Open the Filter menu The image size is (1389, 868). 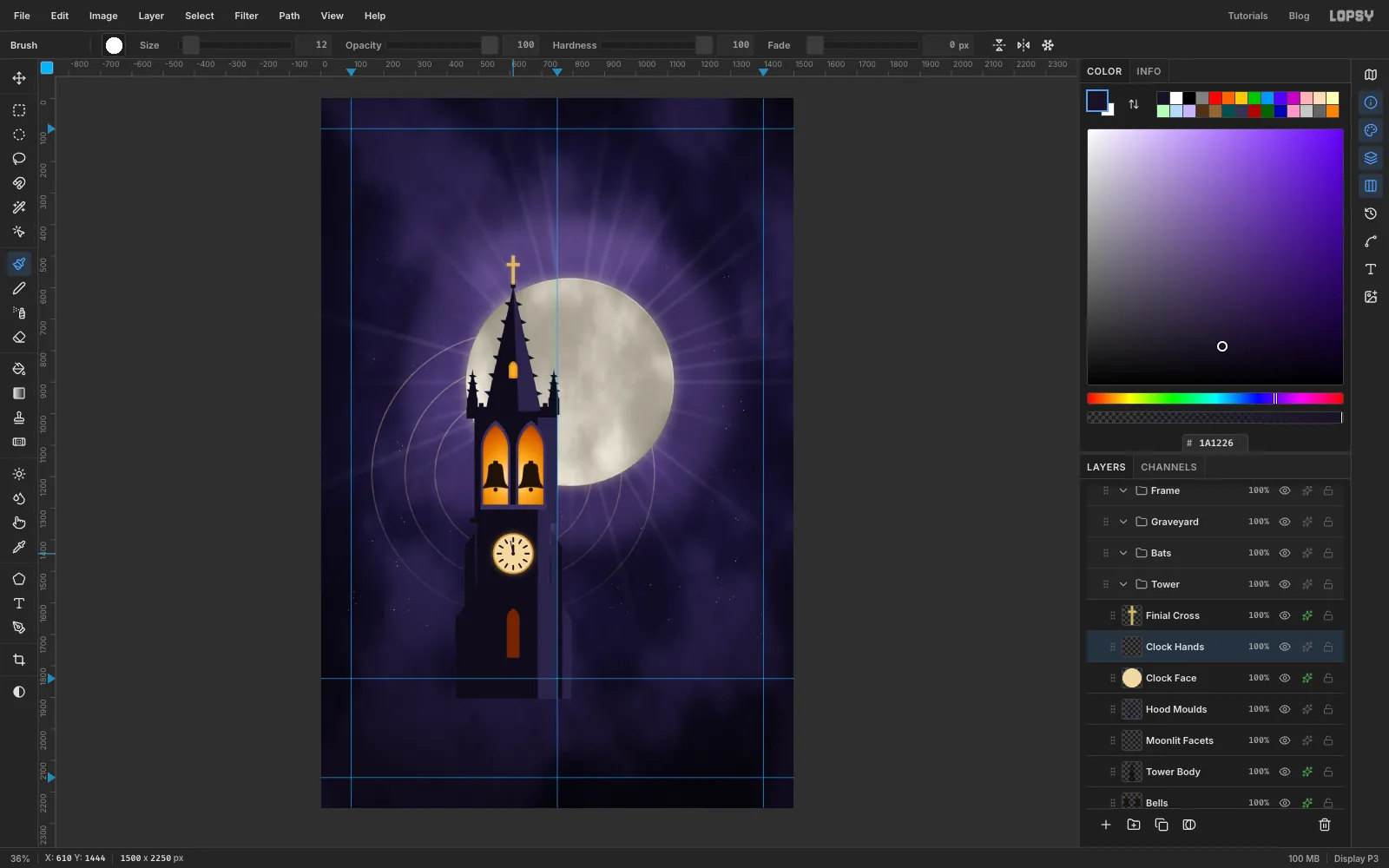[x=247, y=16]
